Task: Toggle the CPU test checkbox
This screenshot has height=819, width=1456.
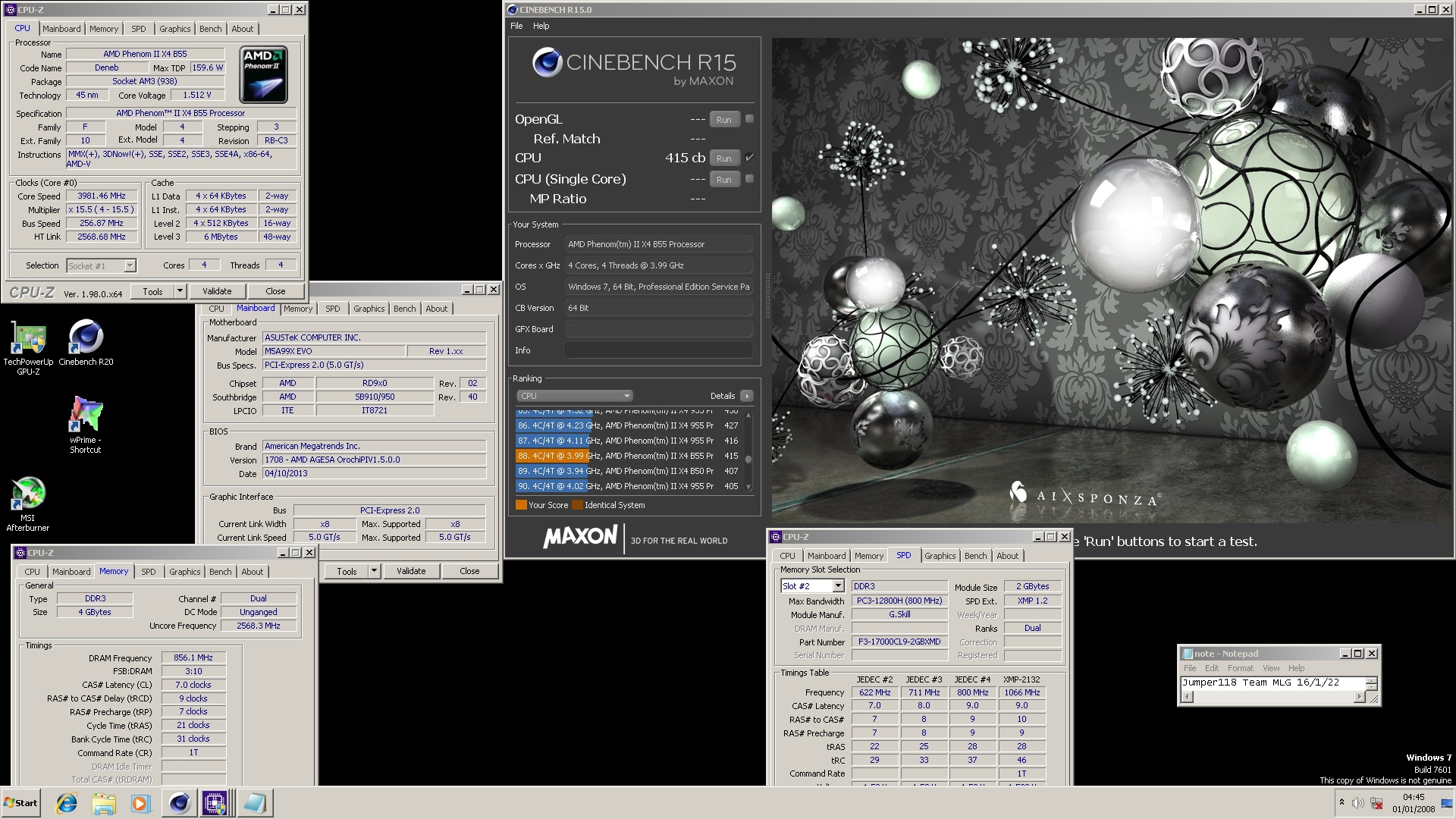Action: (x=749, y=157)
